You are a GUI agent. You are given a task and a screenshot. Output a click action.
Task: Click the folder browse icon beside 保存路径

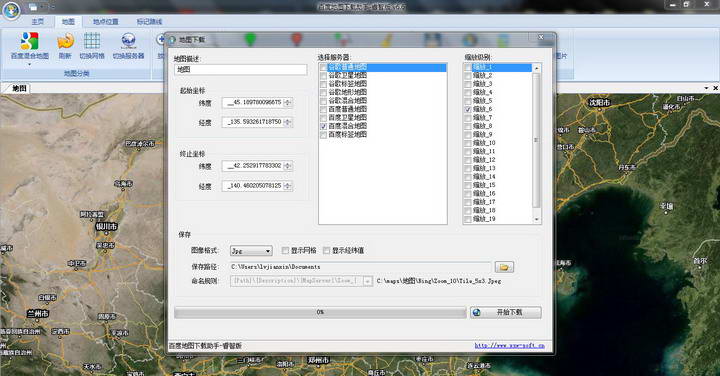(x=504, y=267)
